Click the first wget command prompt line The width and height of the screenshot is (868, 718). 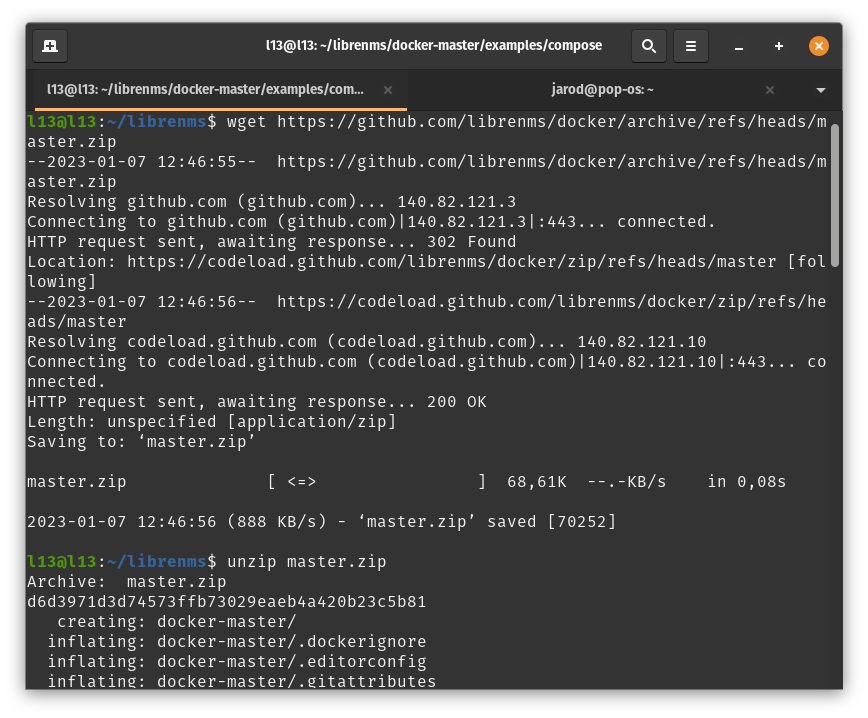click(x=427, y=132)
